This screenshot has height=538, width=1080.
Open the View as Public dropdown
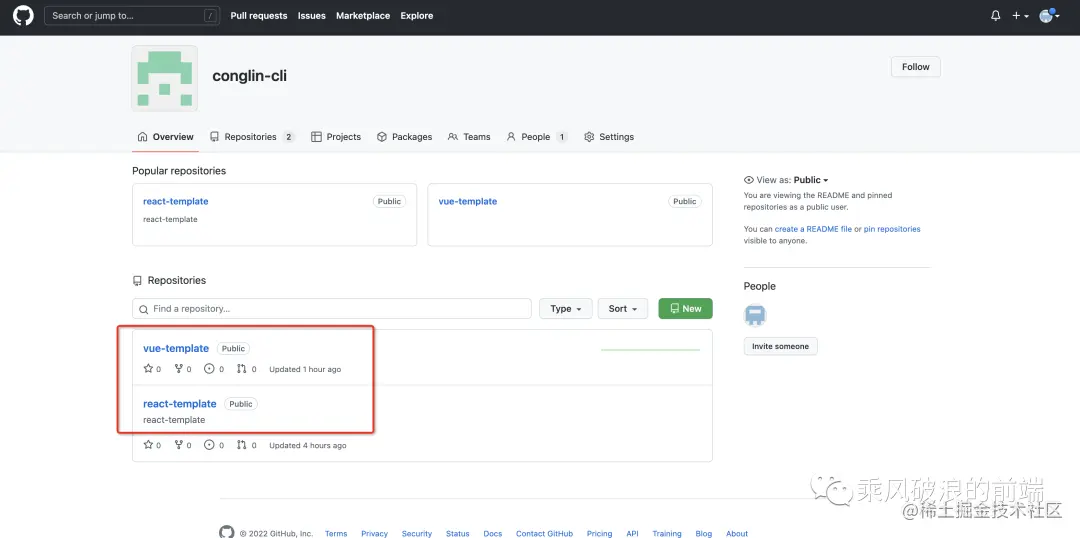[786, 180]
